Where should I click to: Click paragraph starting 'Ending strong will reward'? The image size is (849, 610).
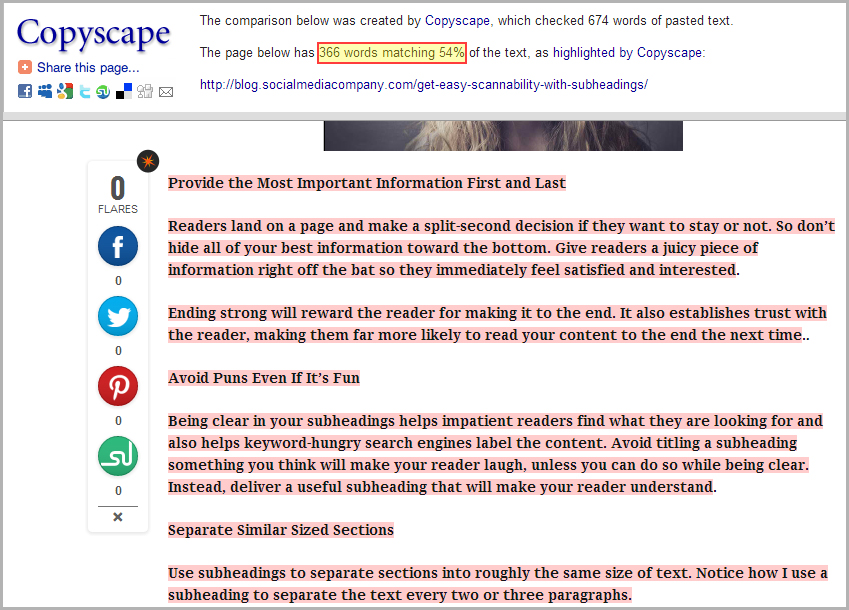pos(497,324)
